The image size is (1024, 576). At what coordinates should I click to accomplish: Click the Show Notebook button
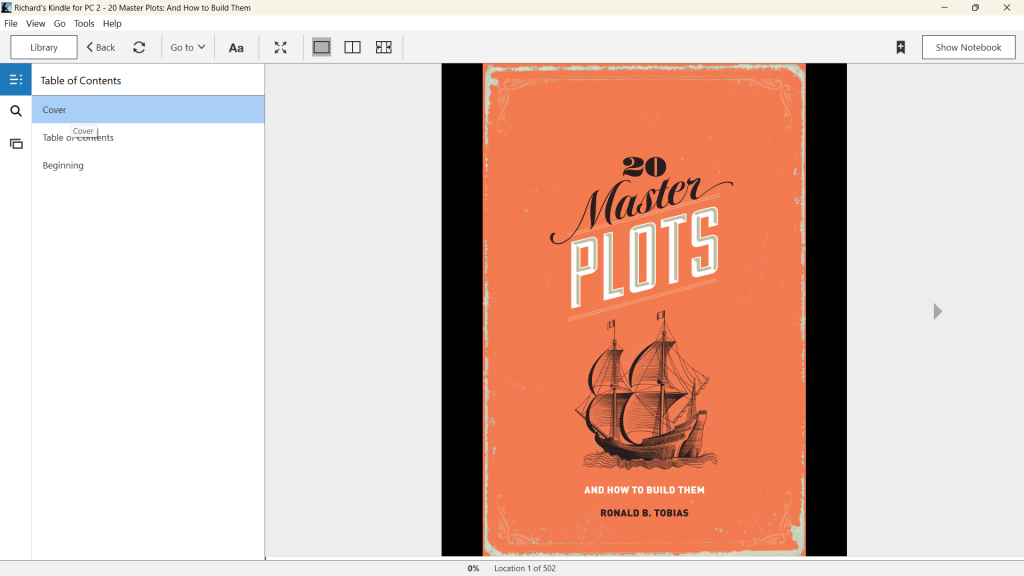(968, 47)
